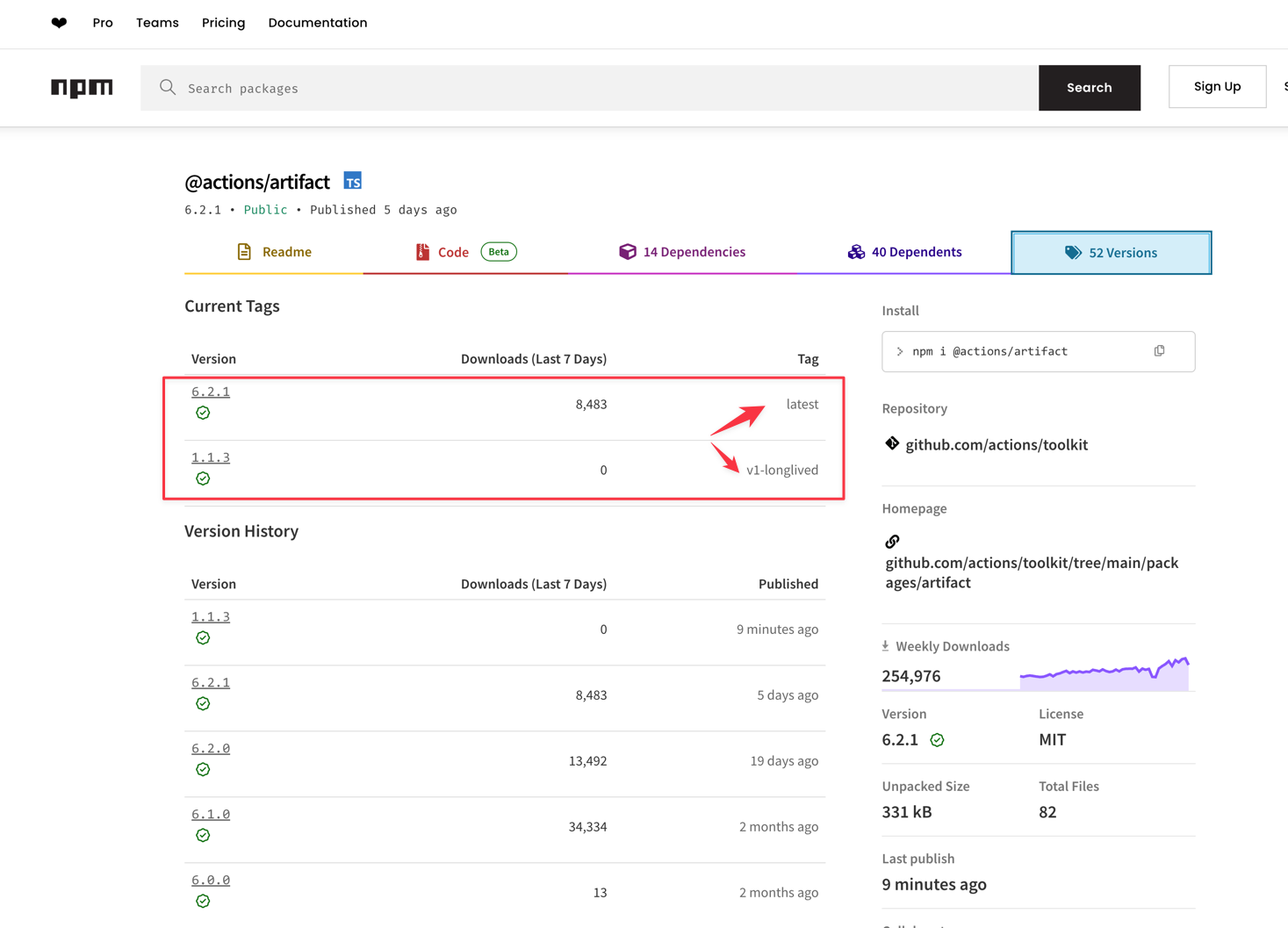Click the 331 kB unpacked size value
1288x928 pixels.
907,812
